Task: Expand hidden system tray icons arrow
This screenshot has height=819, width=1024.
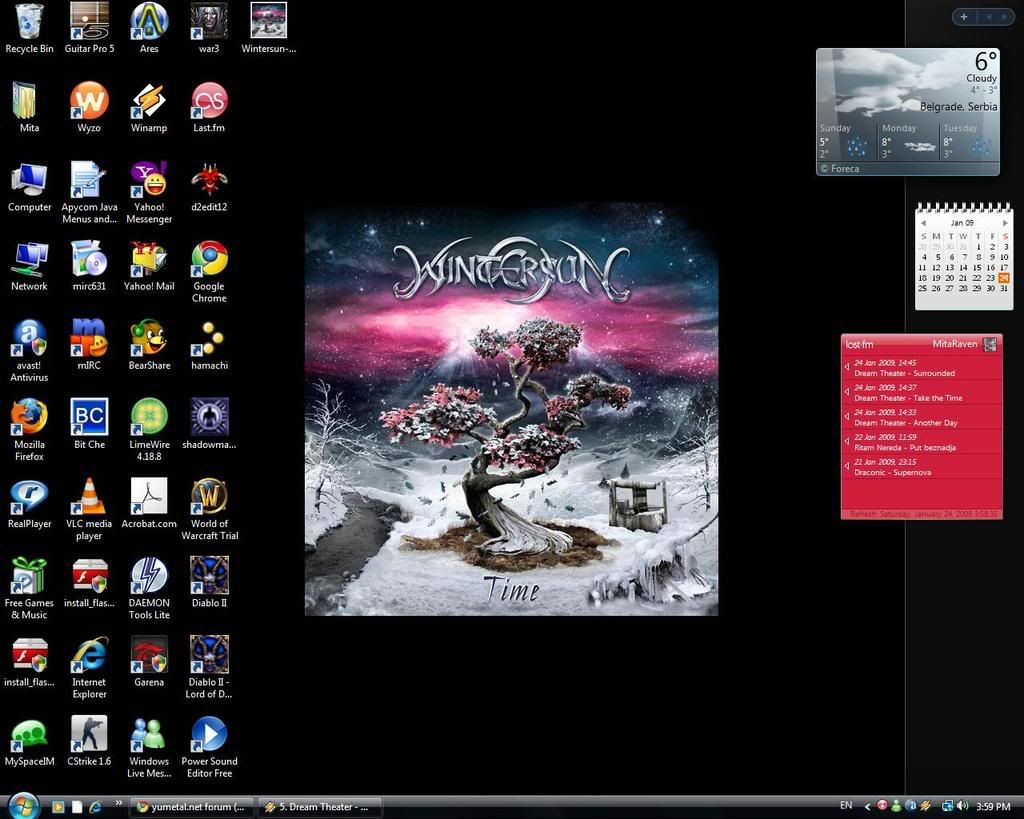Action: [867, 806]
